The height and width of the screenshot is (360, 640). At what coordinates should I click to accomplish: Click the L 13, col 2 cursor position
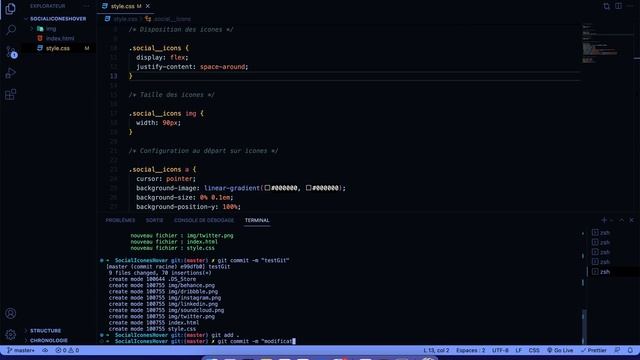click(x=436, y=350)
